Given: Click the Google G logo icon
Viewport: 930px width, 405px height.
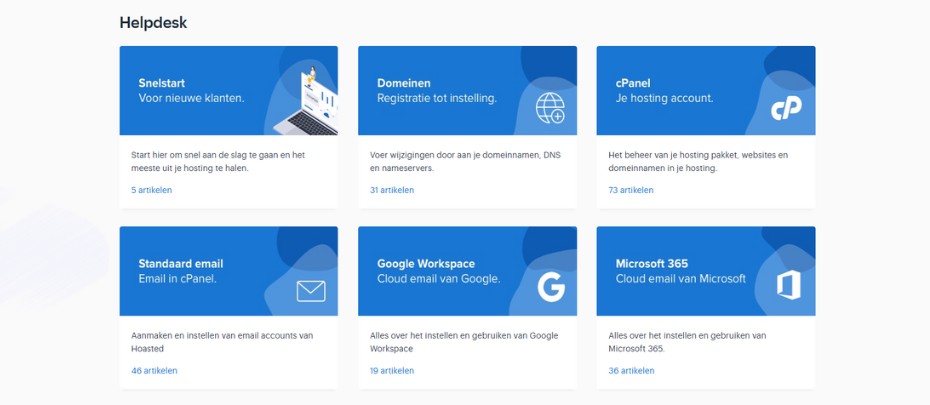Looking at the screenshot, I should point(551,288).
